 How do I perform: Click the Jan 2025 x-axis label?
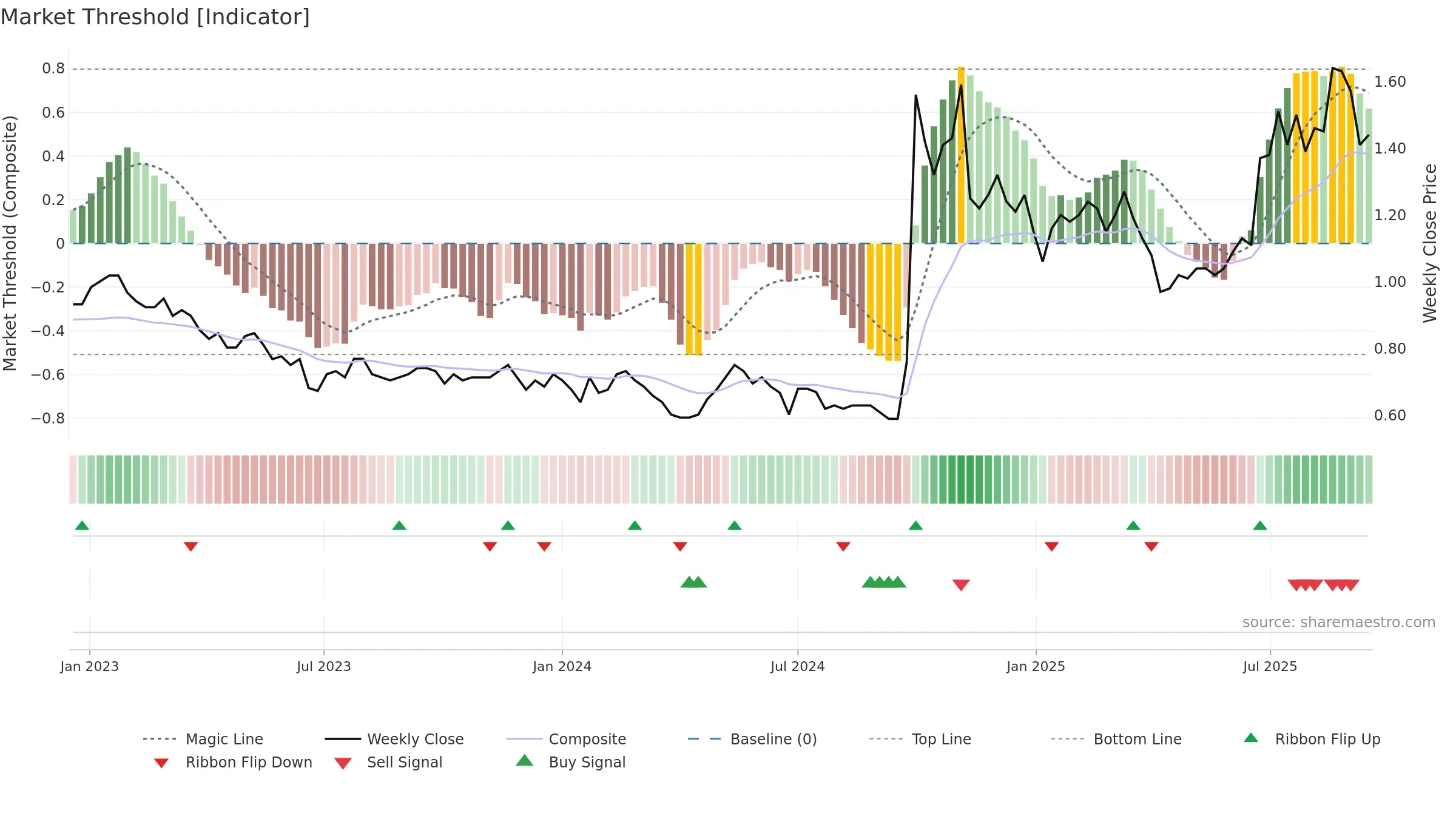[1036, 666]
